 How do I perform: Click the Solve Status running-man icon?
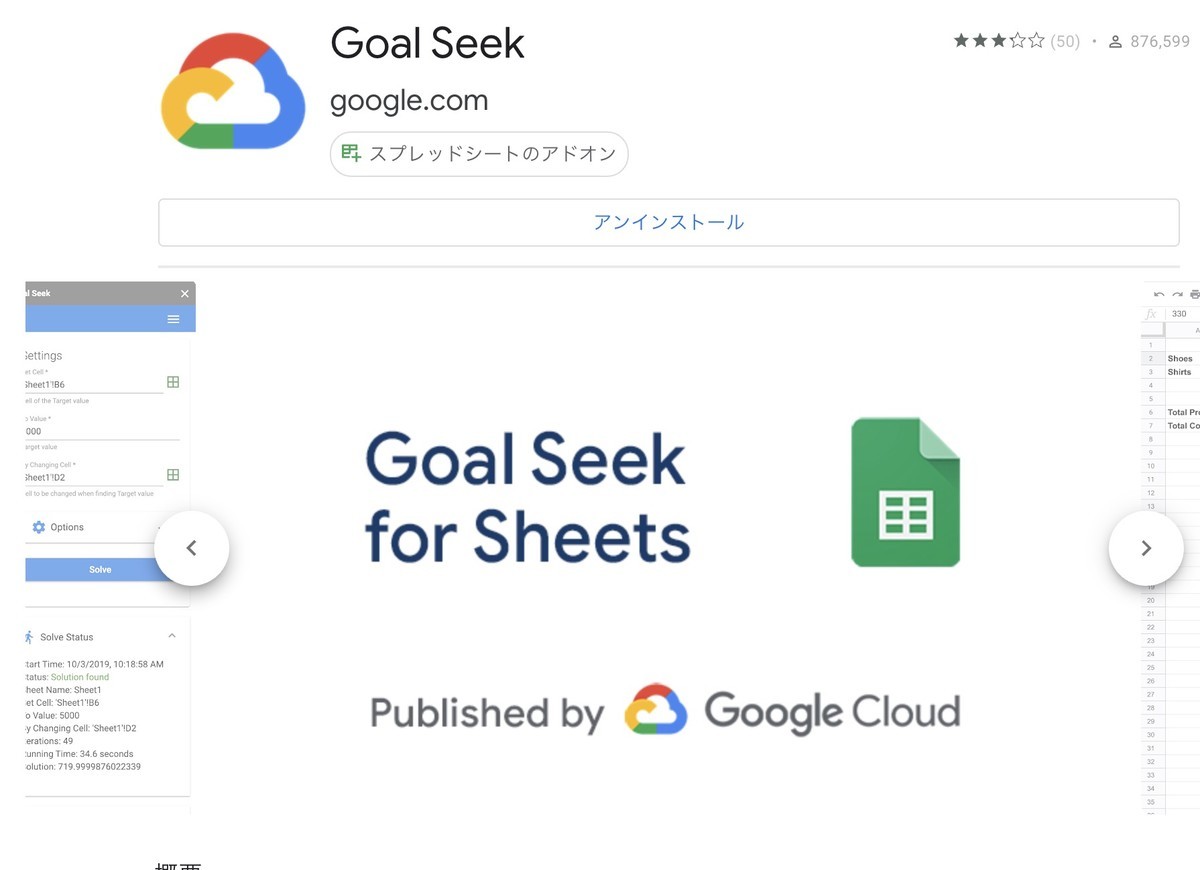coord(29,636)
